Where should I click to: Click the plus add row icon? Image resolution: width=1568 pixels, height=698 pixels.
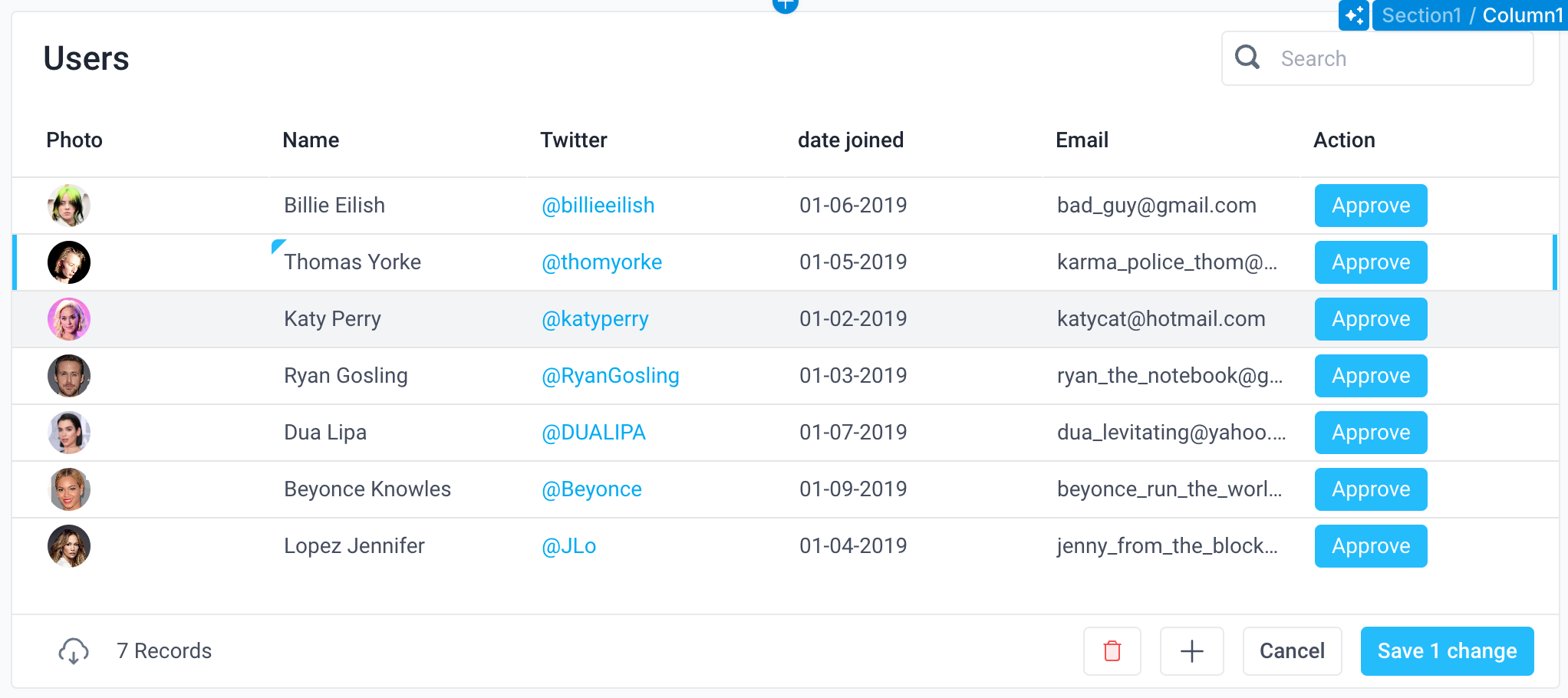[1191, 651]
